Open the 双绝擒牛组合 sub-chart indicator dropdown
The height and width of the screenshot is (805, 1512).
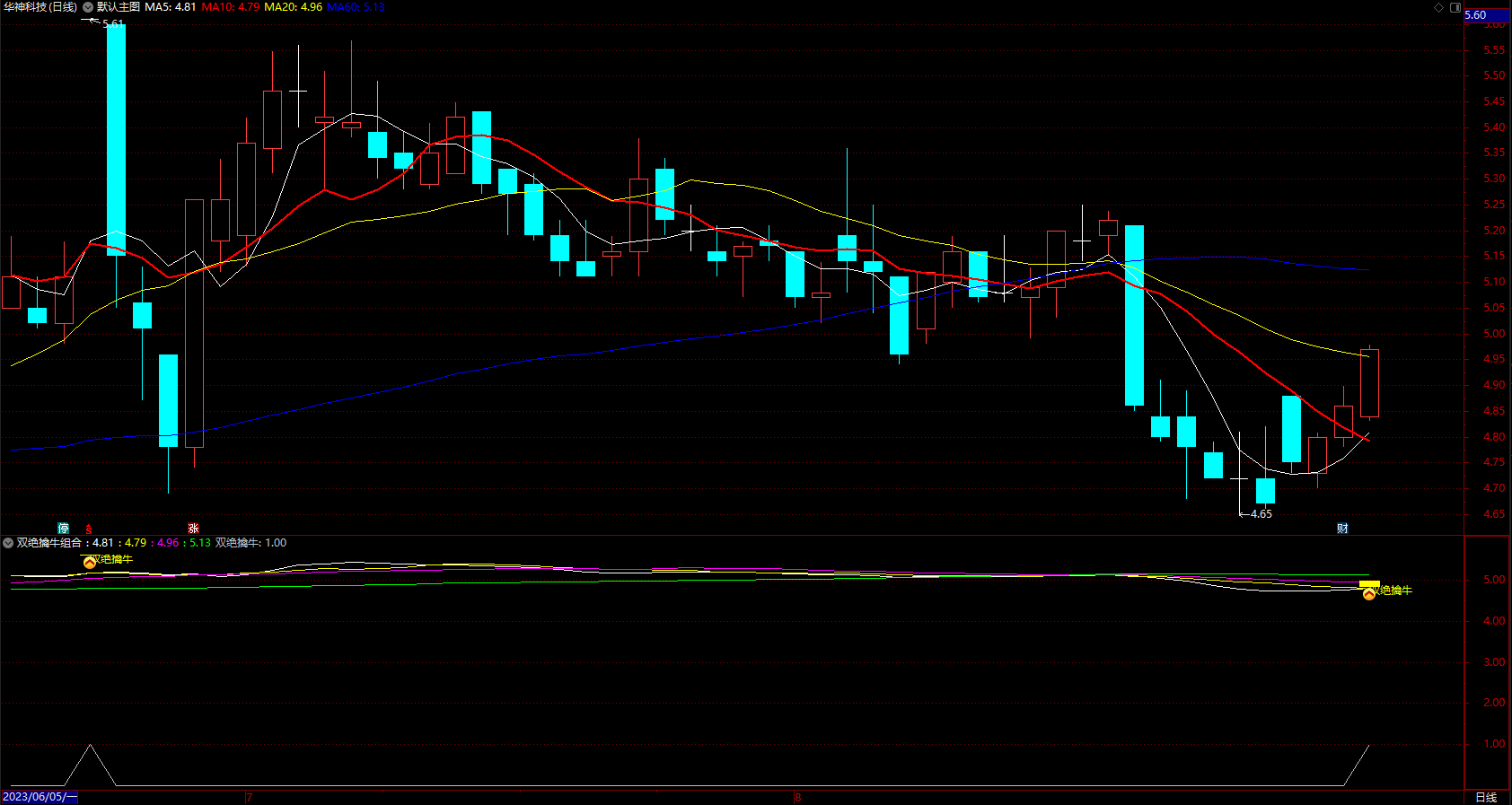[8, 543]
